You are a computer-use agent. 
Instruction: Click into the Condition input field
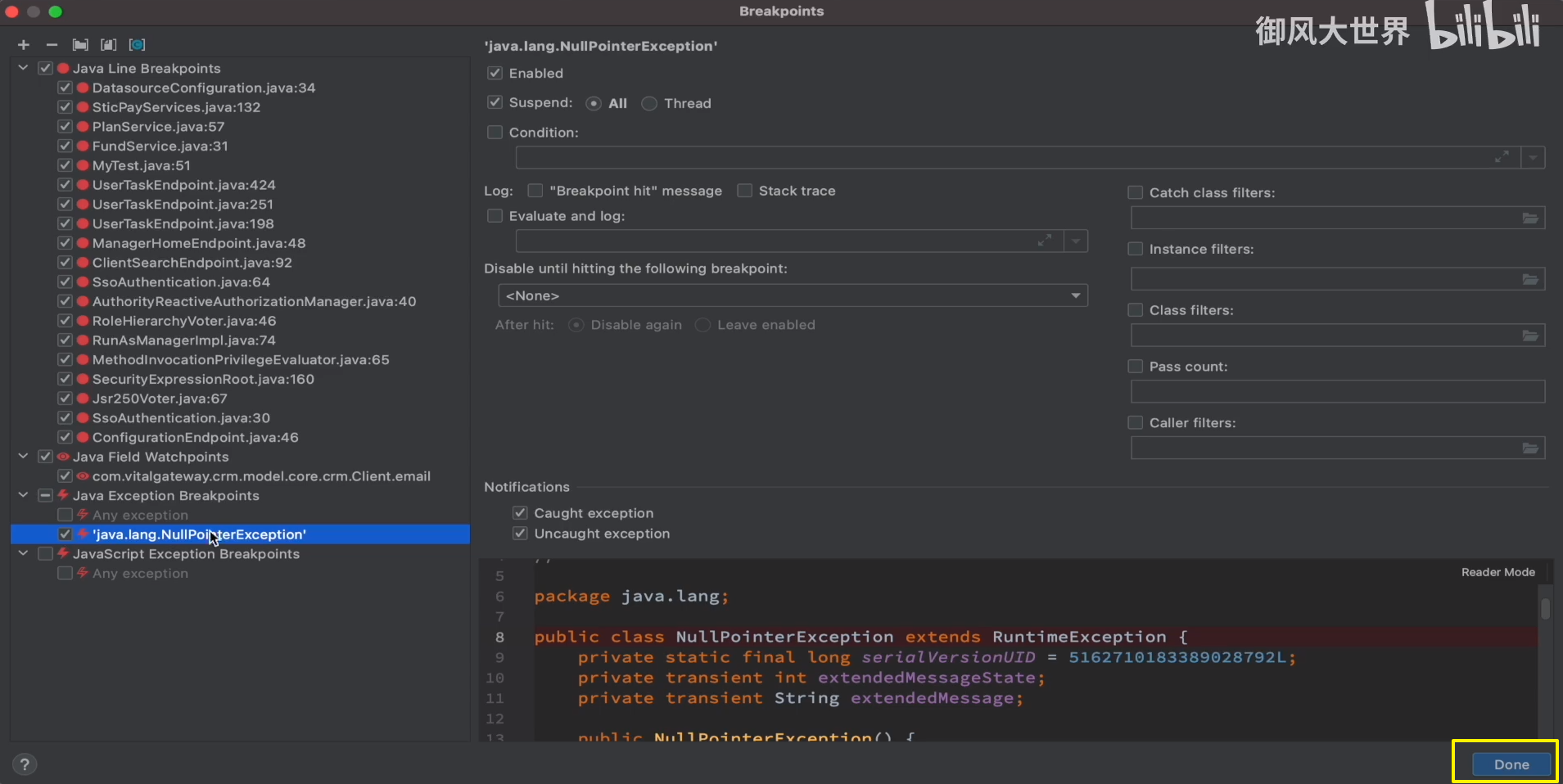1018,157
